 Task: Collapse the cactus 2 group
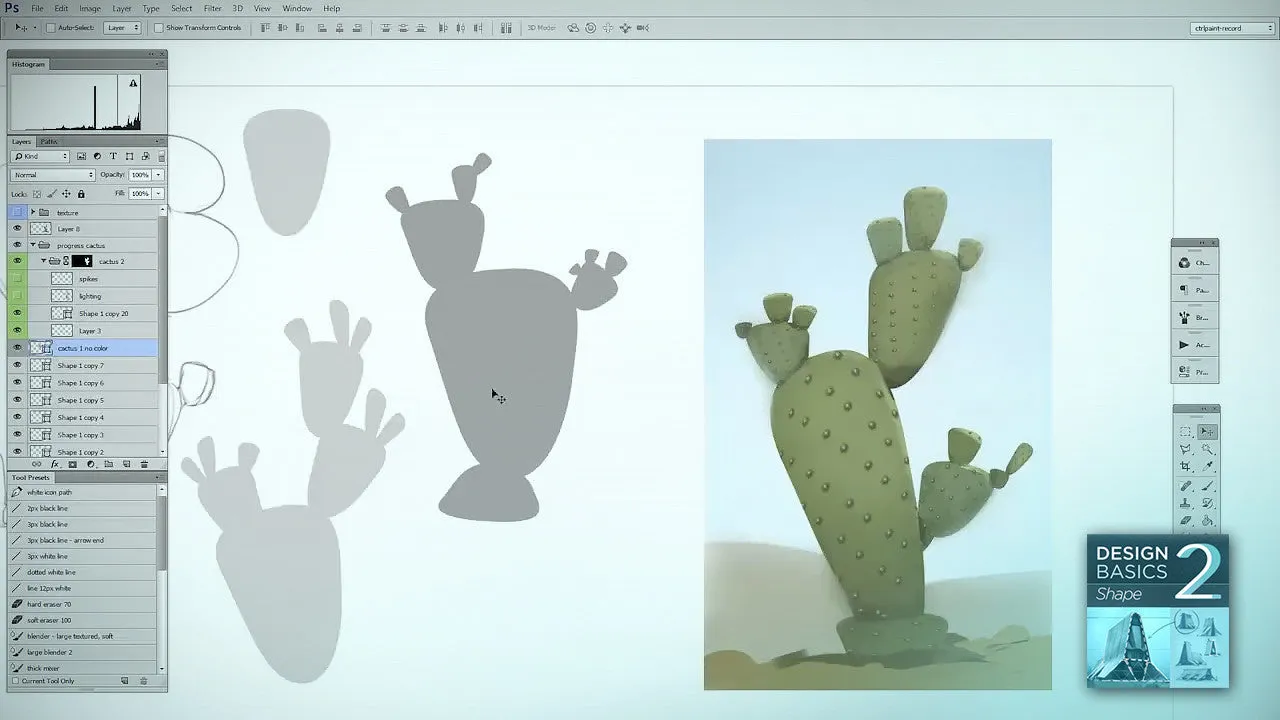(43, 261)
